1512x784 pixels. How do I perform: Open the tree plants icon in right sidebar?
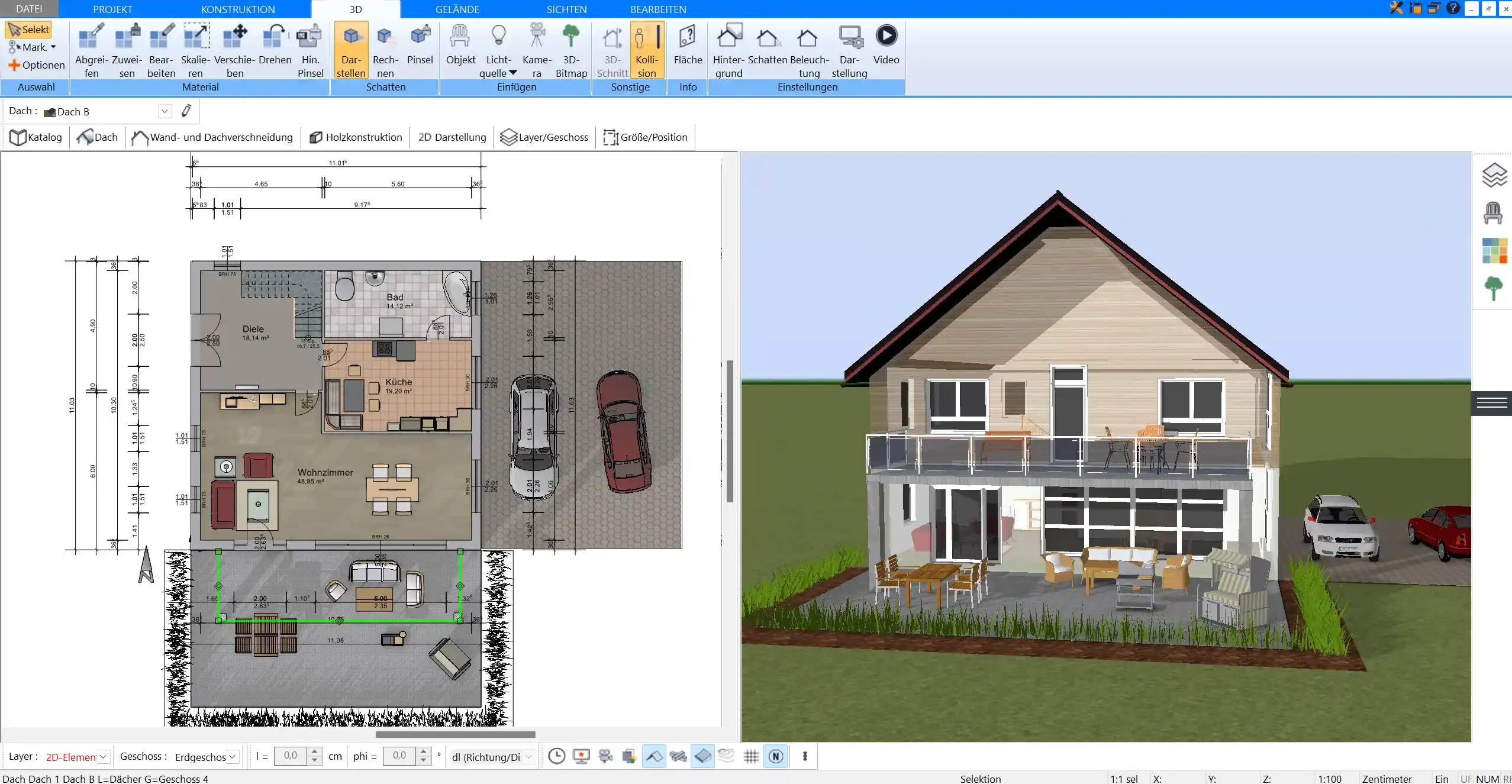point(1493,289)
